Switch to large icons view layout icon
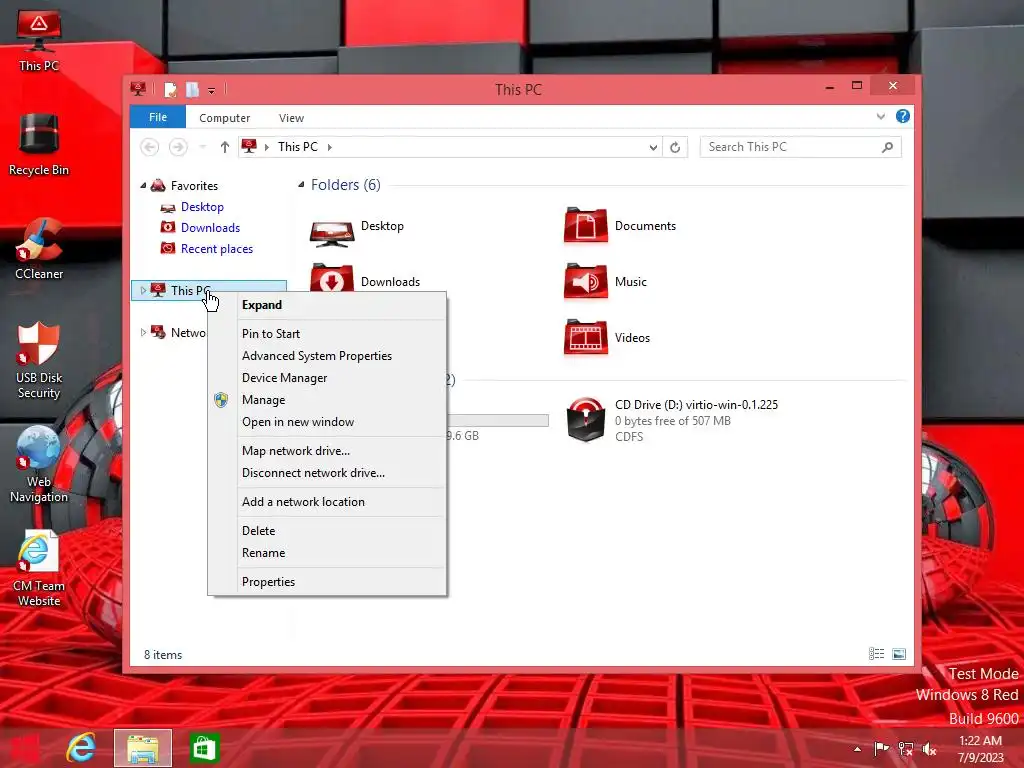 click(899, 654)
